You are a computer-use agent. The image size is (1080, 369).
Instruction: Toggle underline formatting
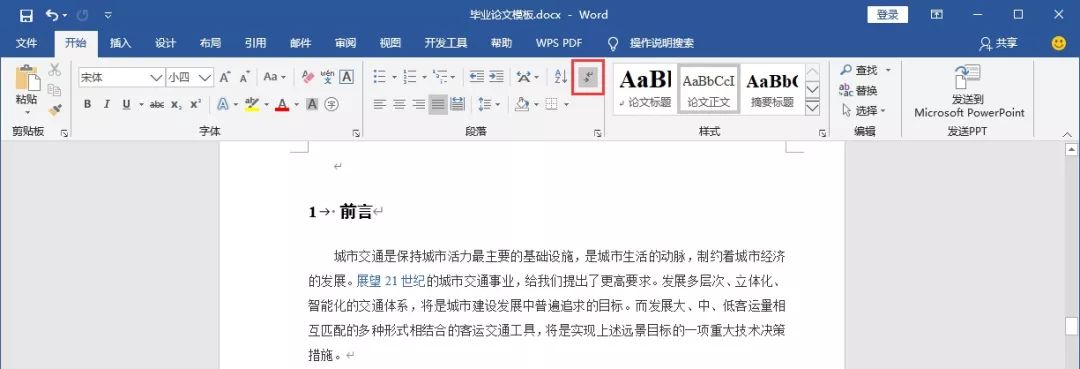pyautogui.click(x=126, y=105)
